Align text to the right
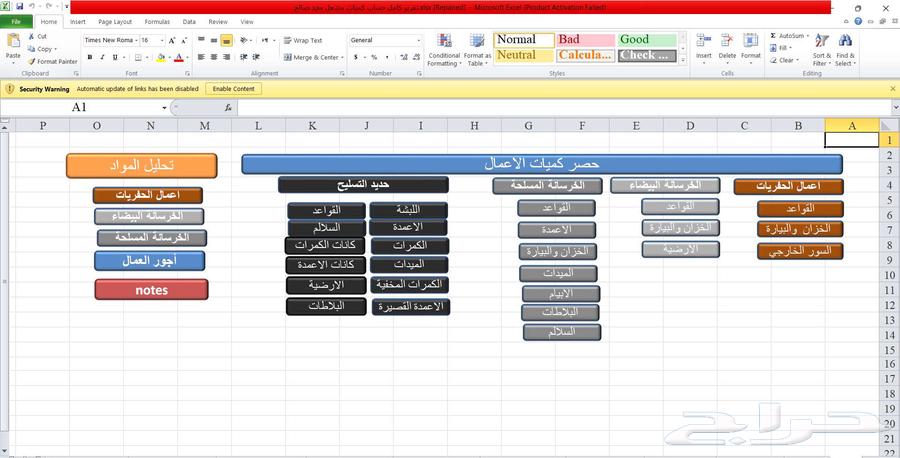The width and height of the screenshot is (900, 458). 226,57
